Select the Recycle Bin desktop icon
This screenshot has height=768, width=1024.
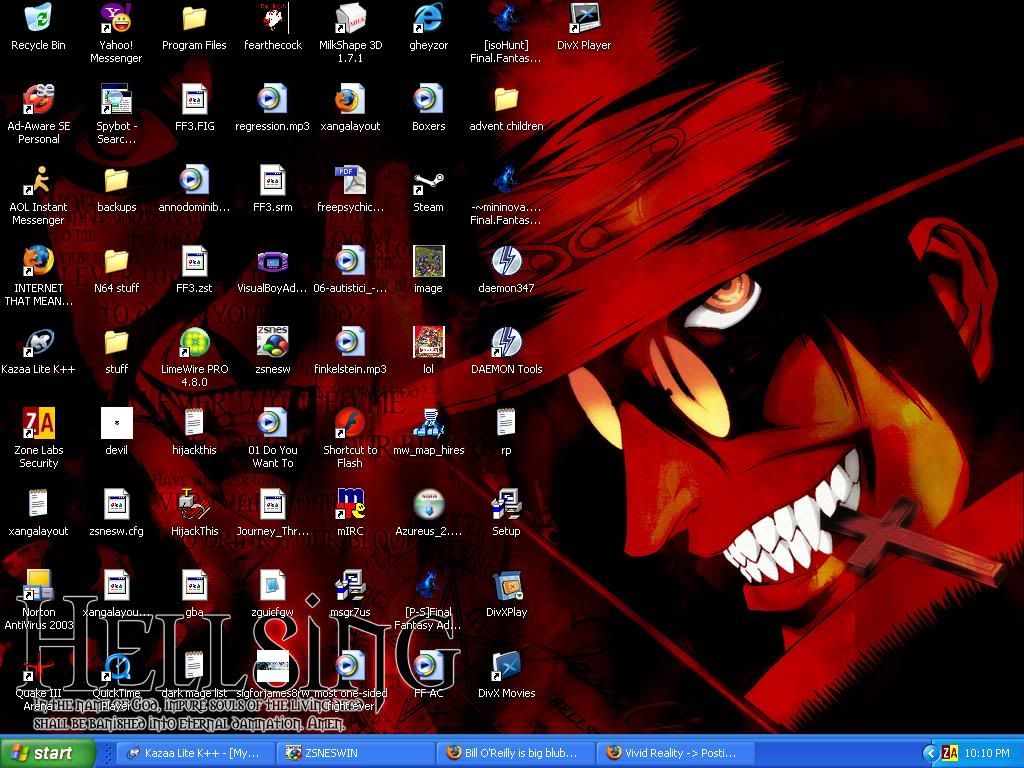point(38,19)
